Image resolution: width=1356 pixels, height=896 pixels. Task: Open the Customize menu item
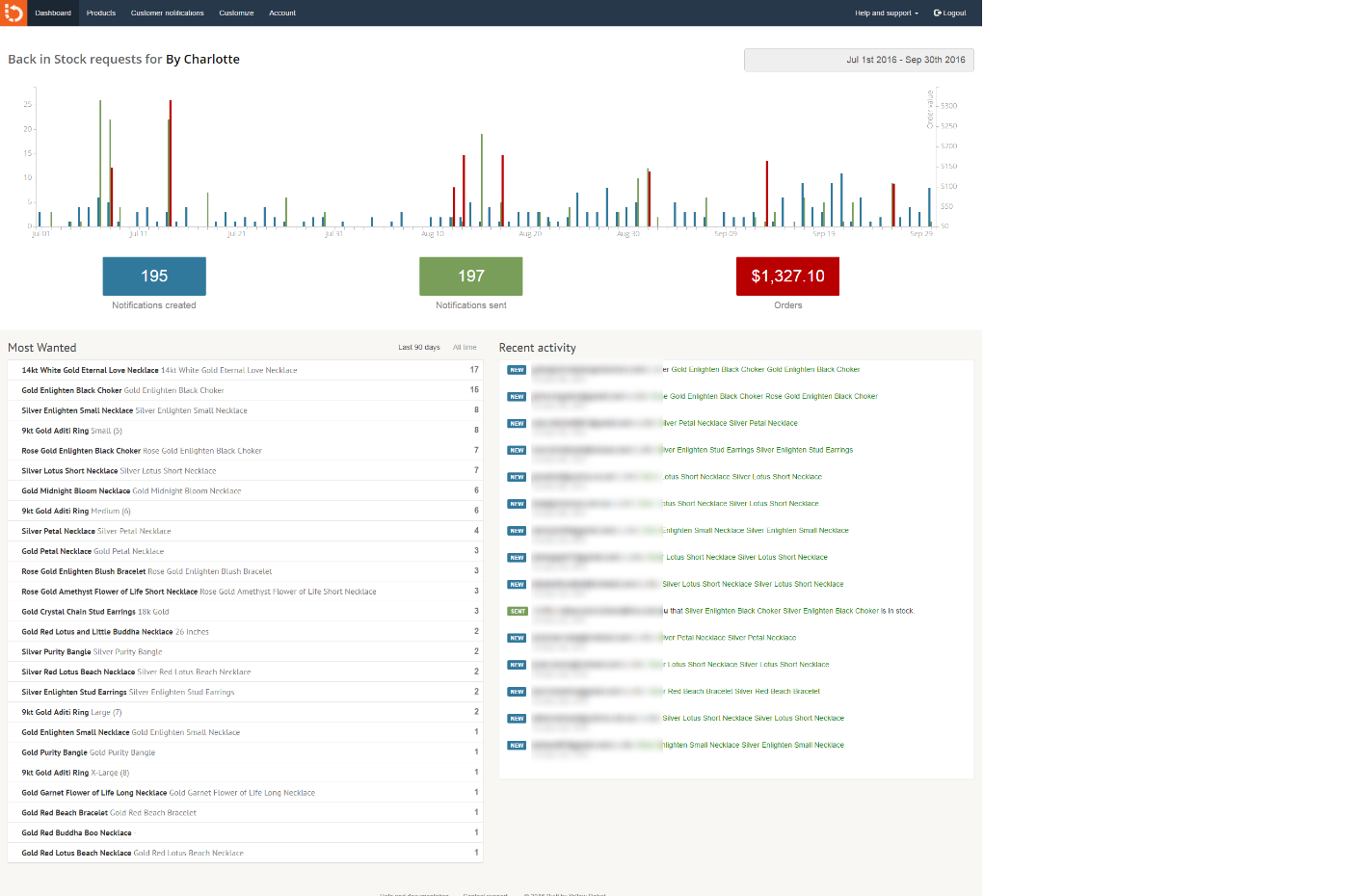pyautogui.click(x=236, y=13)
